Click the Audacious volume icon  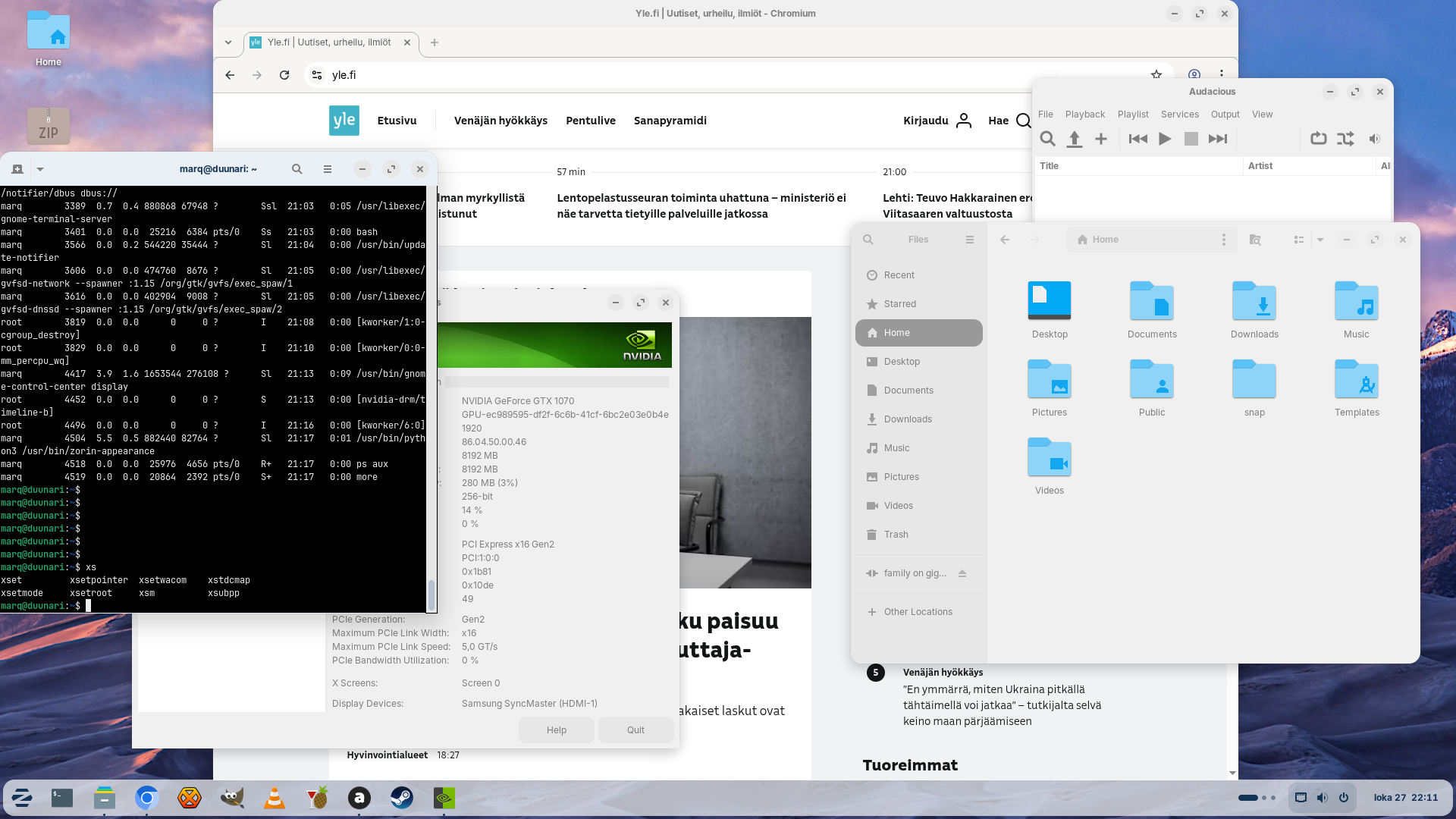point(1374,139)
